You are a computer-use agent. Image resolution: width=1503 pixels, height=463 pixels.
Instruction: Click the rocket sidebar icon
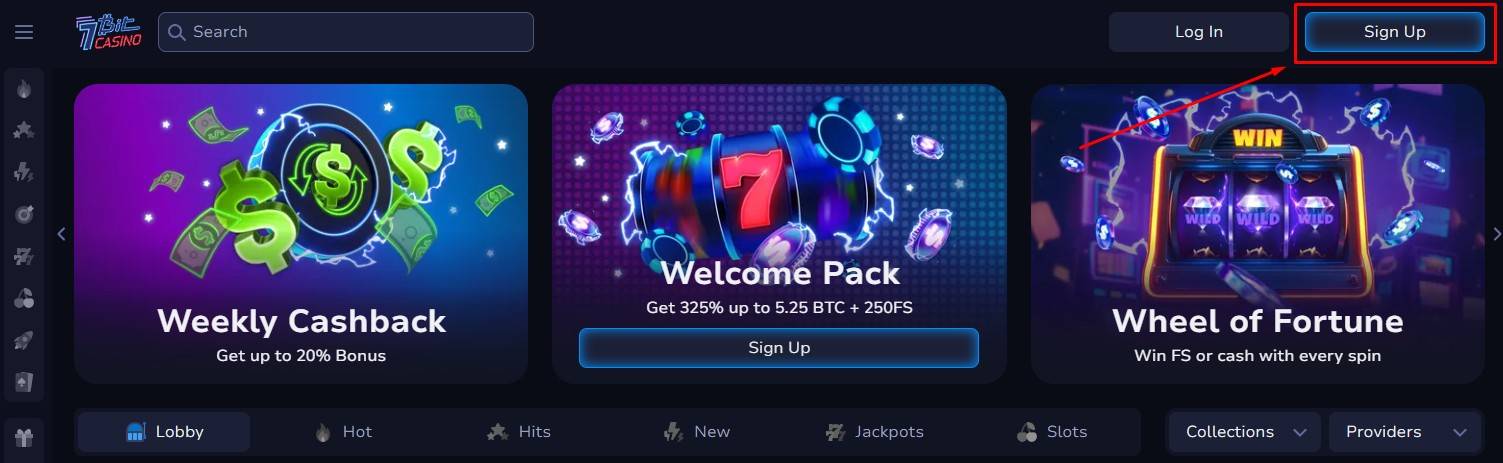(24, 340)
